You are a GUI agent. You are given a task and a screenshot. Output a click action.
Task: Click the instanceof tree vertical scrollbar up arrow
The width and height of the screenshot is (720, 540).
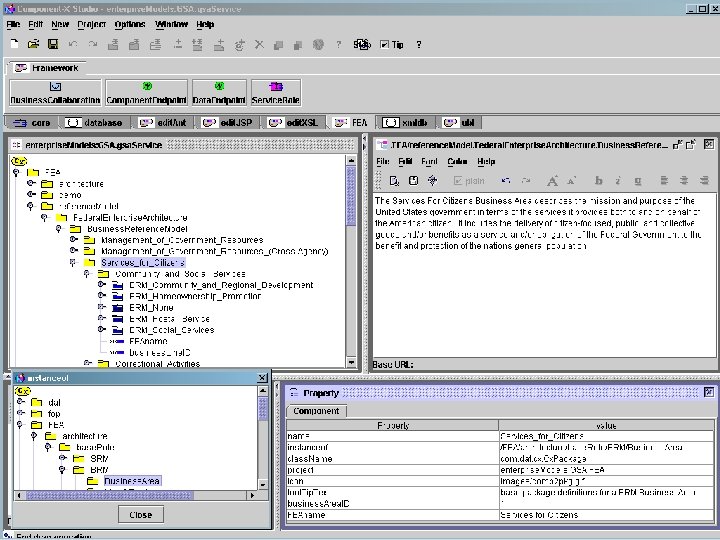pos(263,391)
